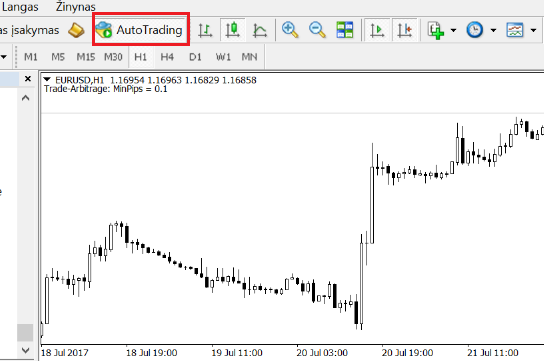The width and height of the screenshot is (544, 364).
Task: Switch chart to line chart view
Action: 260,30
